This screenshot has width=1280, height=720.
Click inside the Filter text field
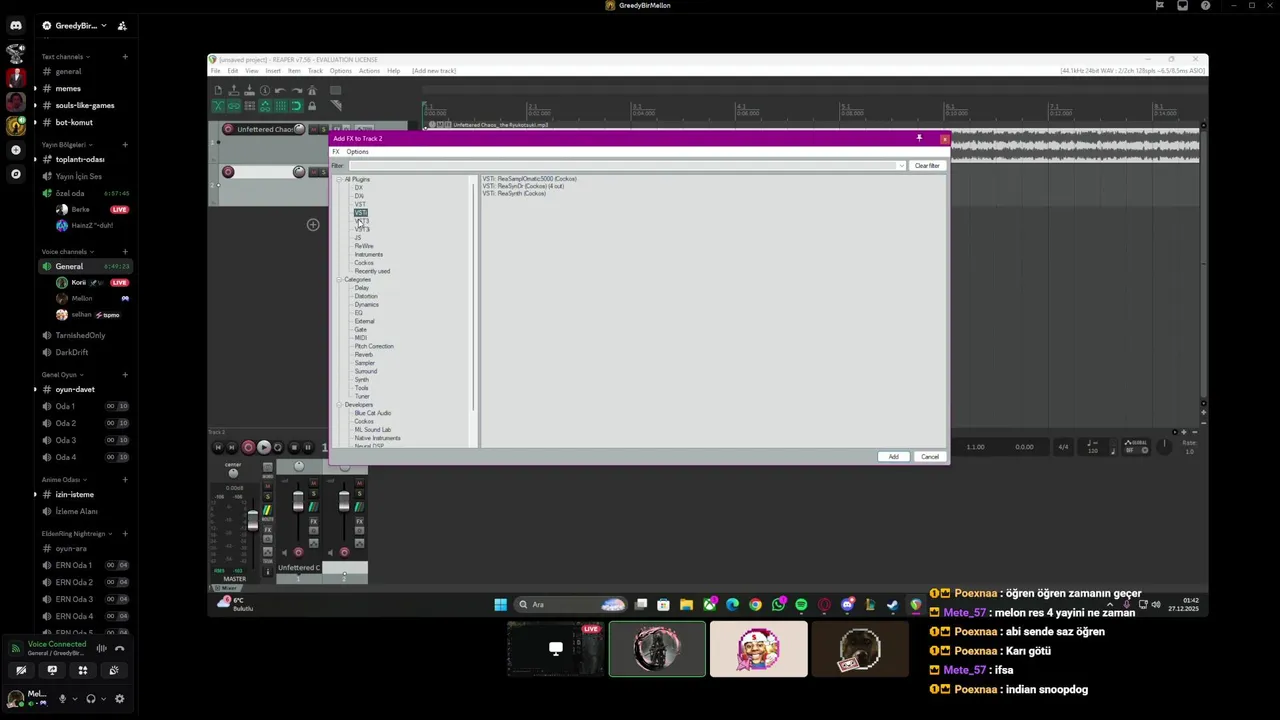(622, 166)
